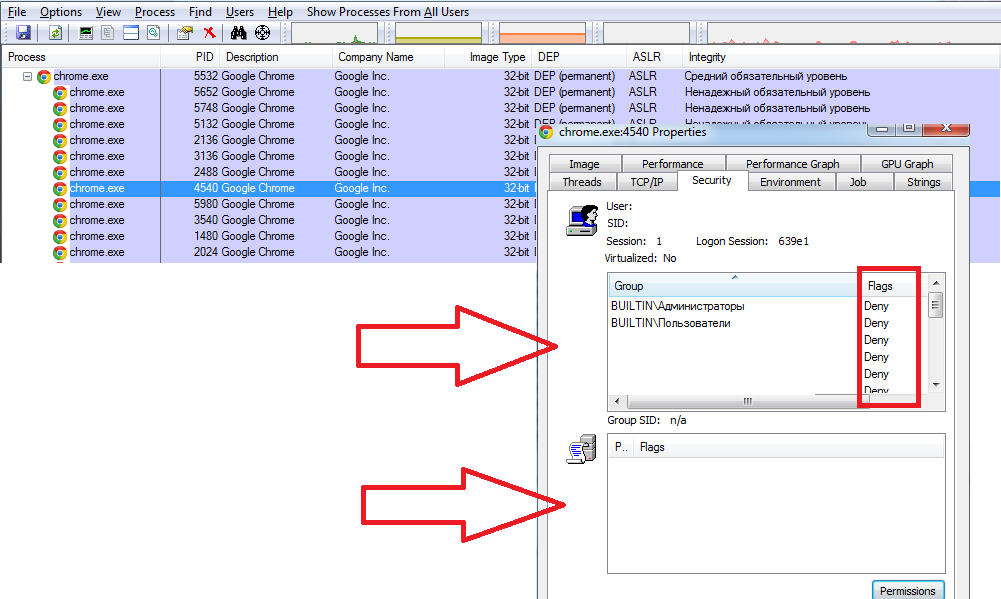
Task: Switch to the Environment tab
Action: (790, 182)
